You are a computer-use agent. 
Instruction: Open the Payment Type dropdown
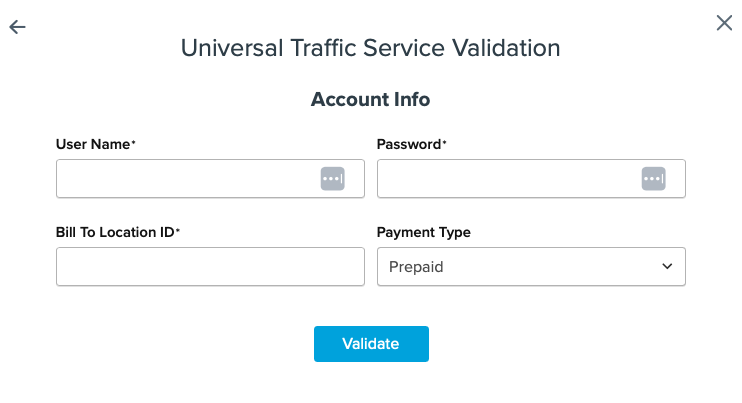(531, 267)
